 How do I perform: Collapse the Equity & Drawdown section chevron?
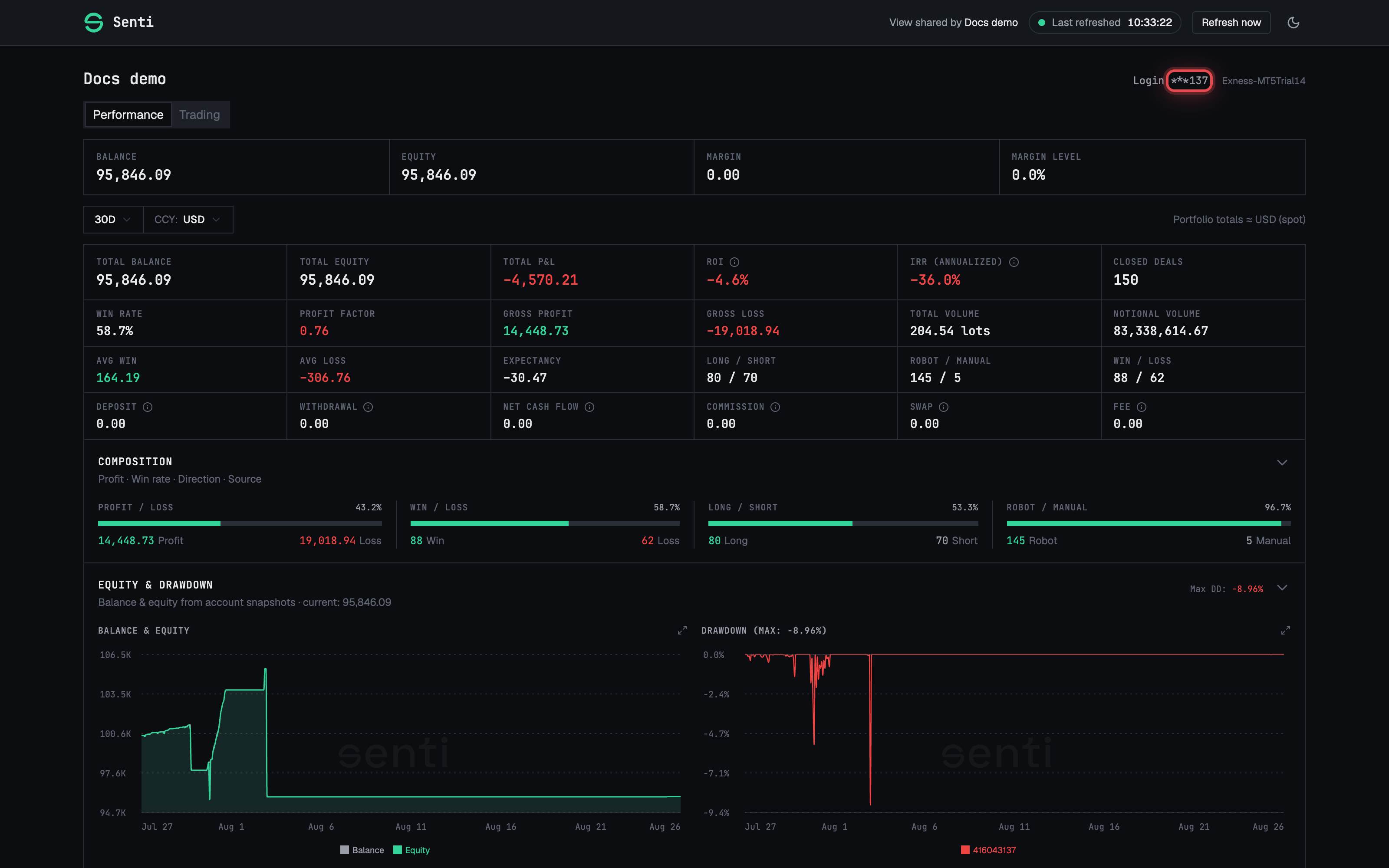click(x=1282, y=588)
